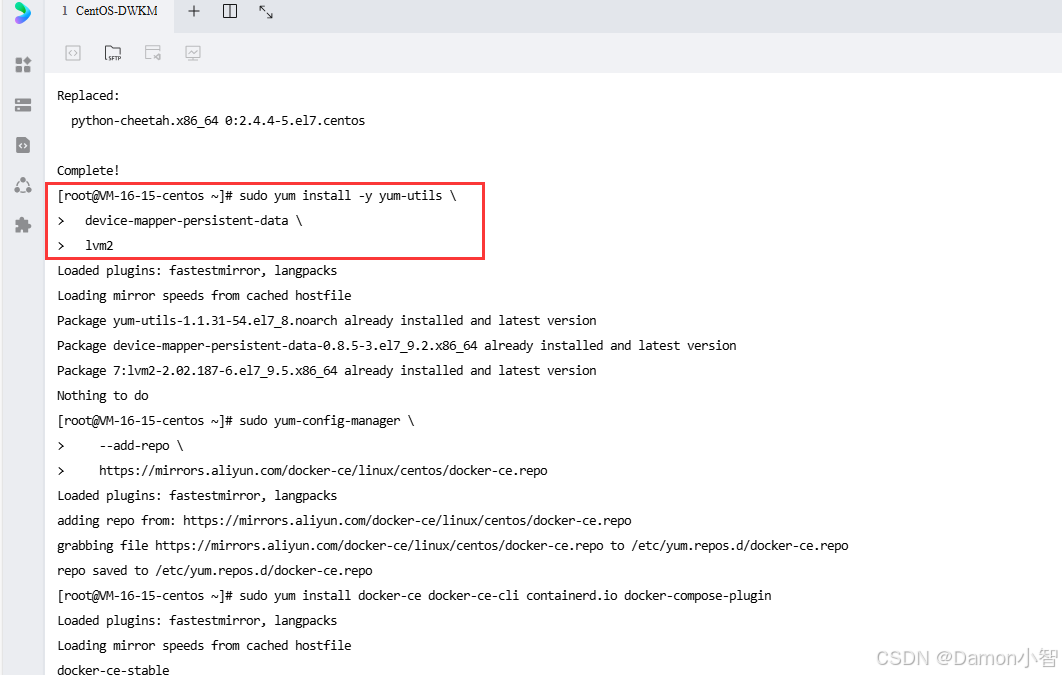
Task: Click the 'Complete!' output line
Action: (x=88, y=171)
